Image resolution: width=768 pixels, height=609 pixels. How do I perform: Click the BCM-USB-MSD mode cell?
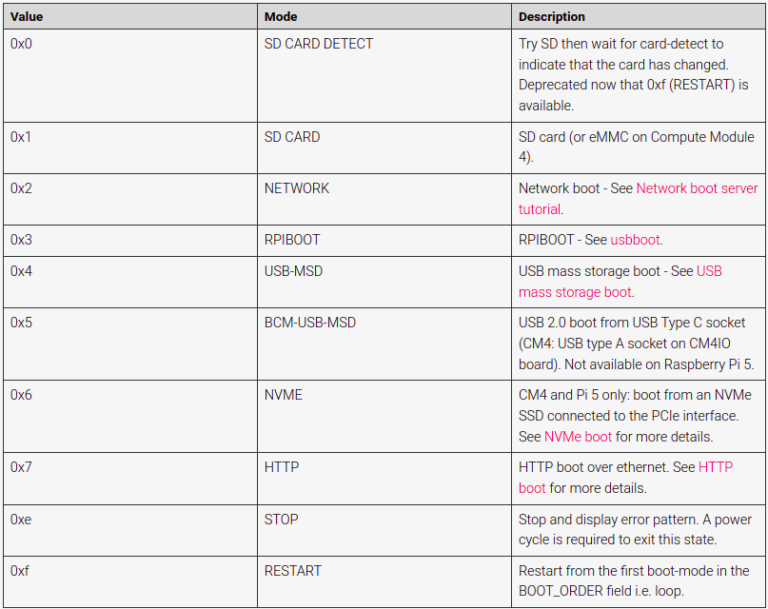click(x=309, y=322)
